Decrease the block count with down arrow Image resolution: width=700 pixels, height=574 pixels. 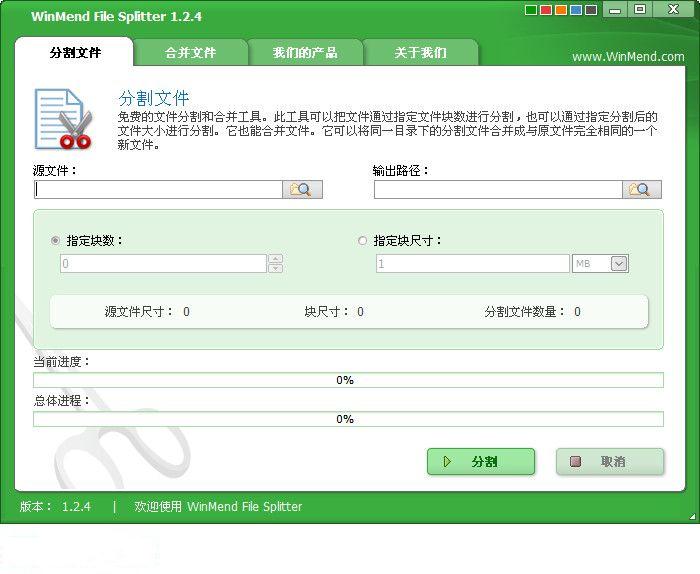(x=275, y=268)
